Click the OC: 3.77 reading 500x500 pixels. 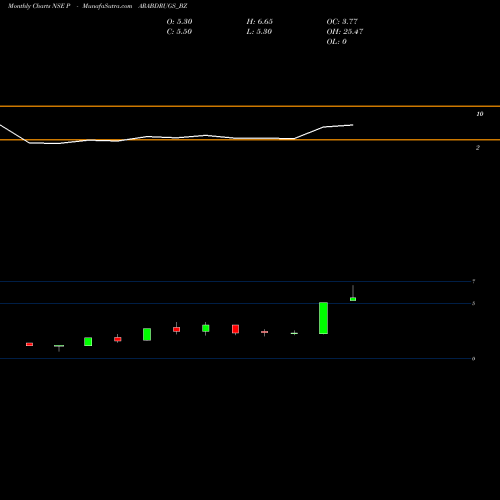[x=342, y=22]
